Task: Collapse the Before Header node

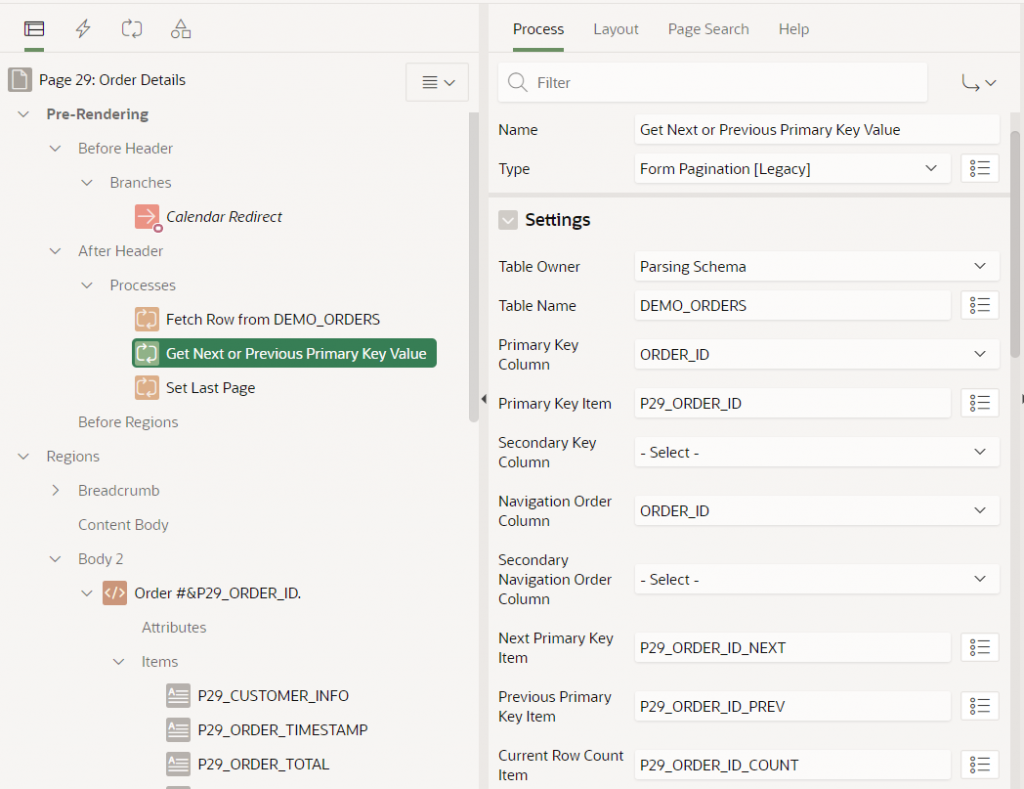Action: (56, 148)
